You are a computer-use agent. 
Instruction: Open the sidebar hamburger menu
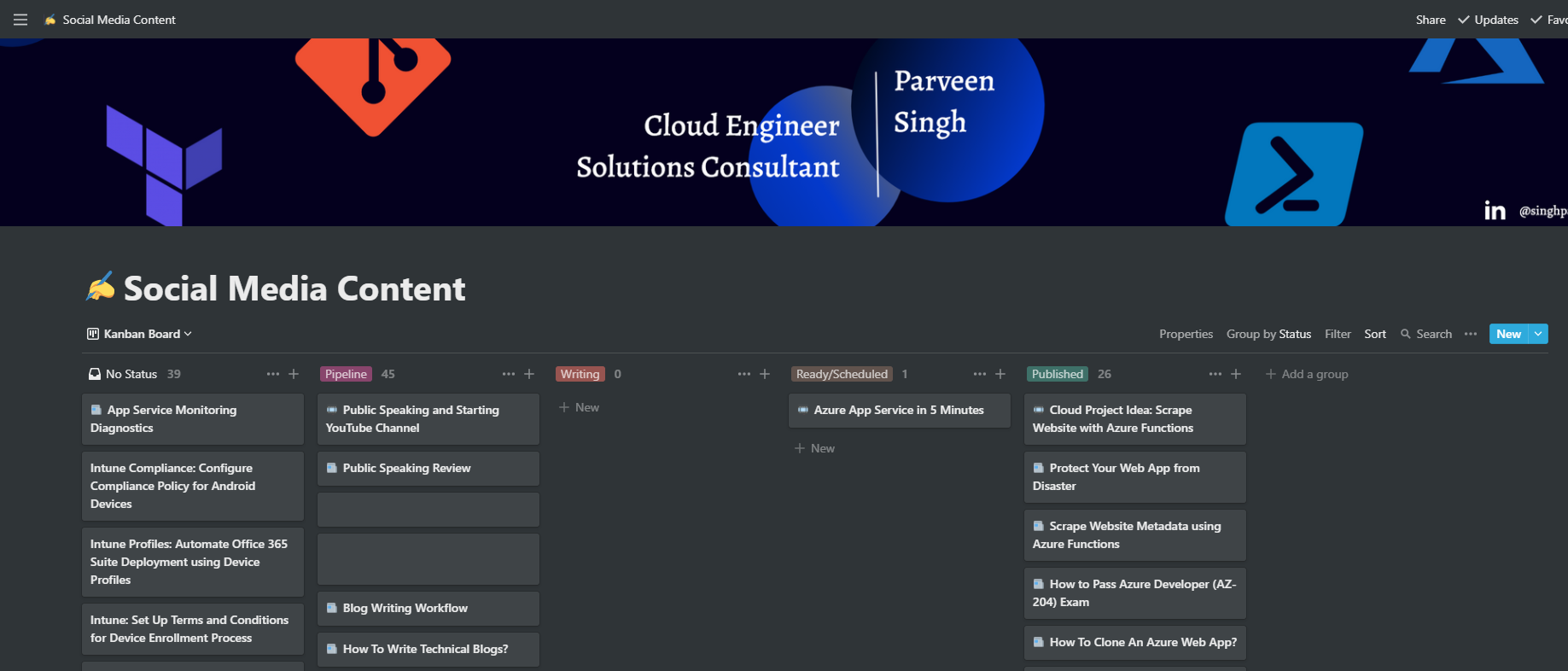coord(20,20)
